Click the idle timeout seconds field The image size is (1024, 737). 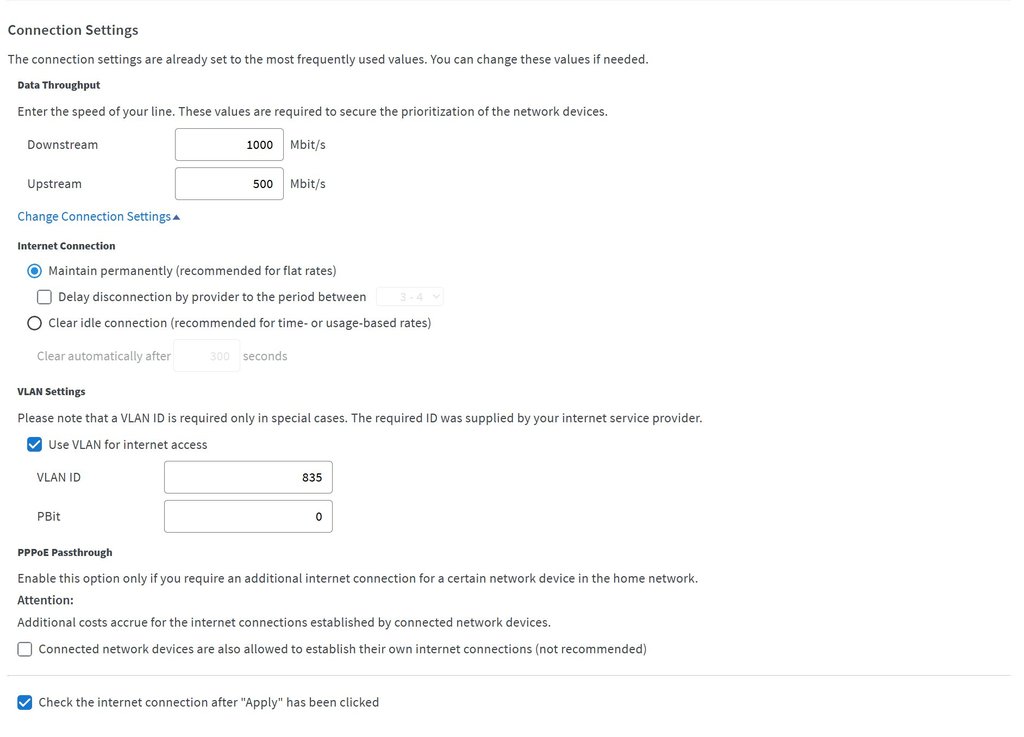[206, 356]
